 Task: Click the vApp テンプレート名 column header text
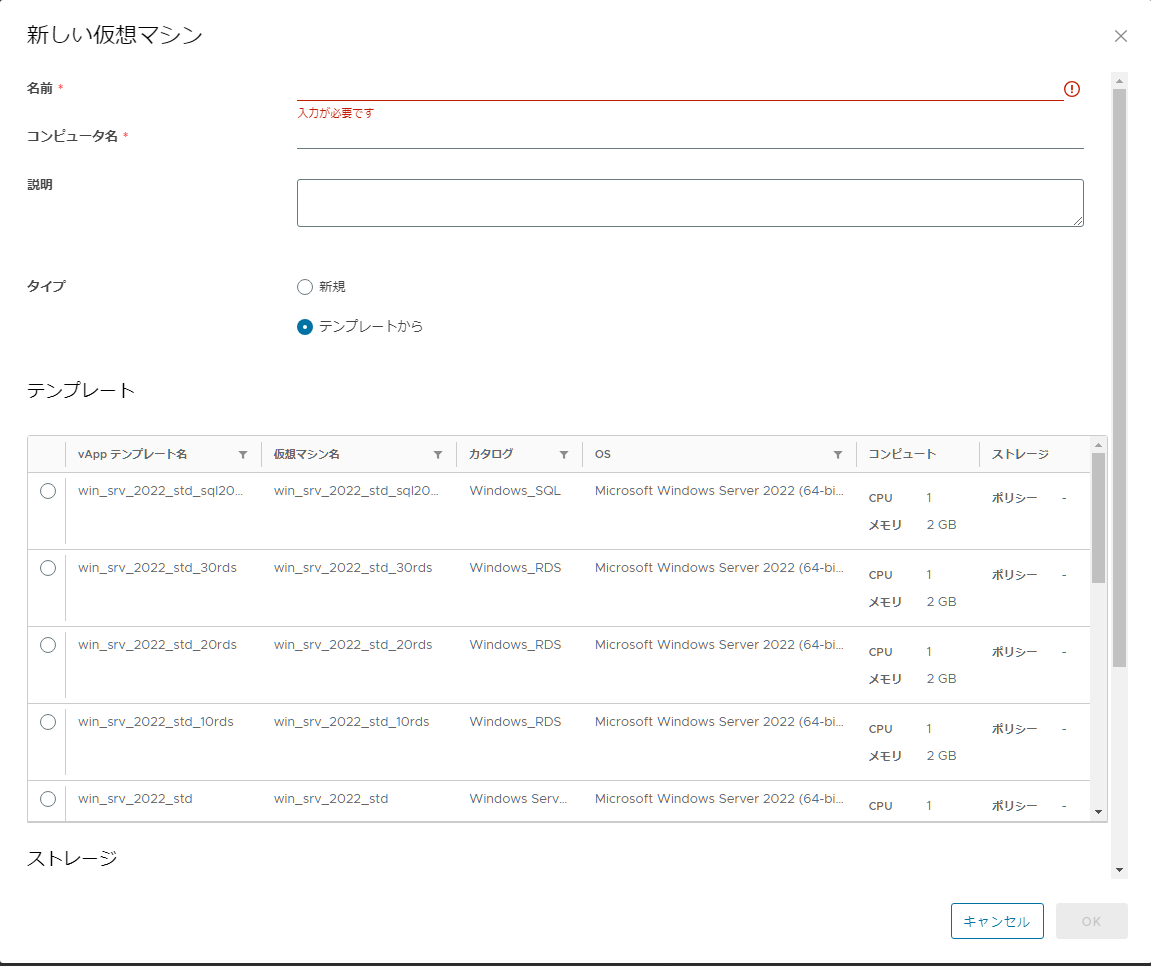click(x=132, y=454)
